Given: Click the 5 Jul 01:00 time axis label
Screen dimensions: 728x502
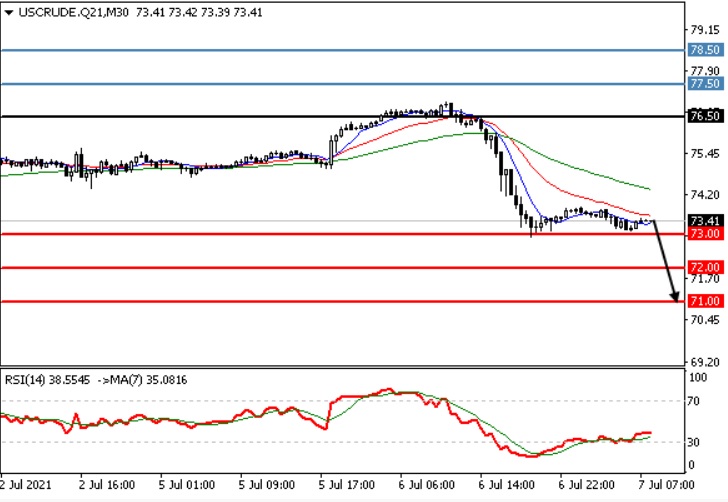Looking at the screenshot, I should click(x=187, y=485).
